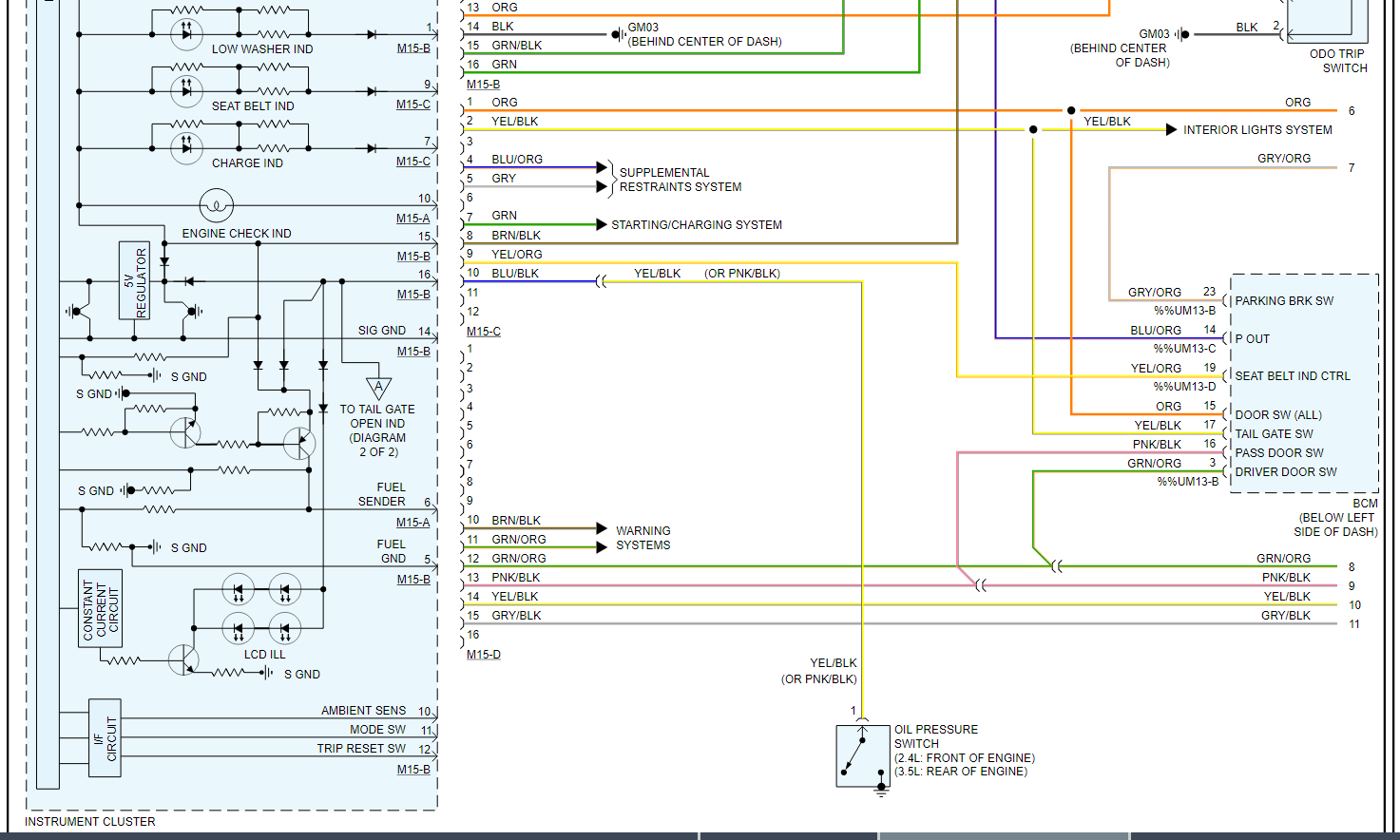Click the arrow pointing to Starting/Charging System

(602, 224)
